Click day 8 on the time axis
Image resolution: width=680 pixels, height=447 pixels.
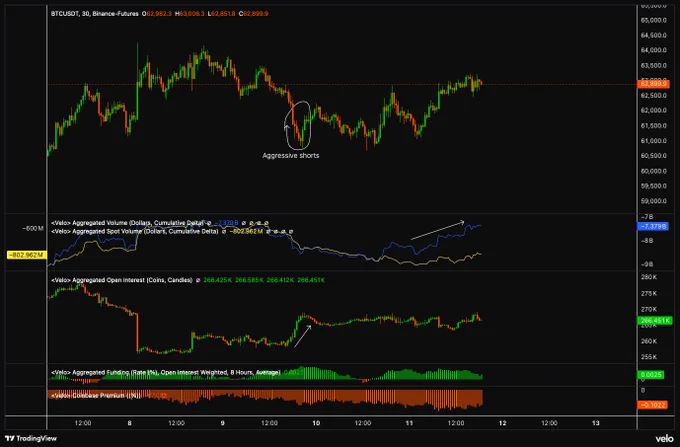click(129, 423)
